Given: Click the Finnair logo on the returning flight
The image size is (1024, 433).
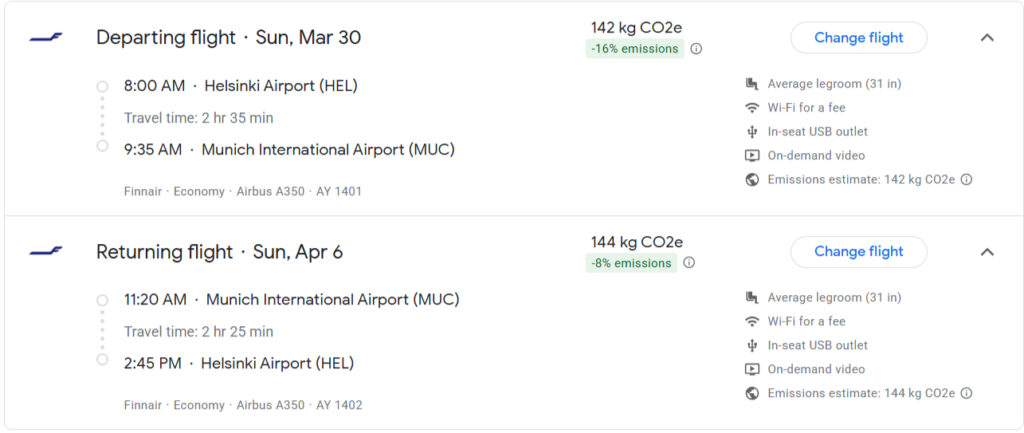Looking at the screenshot, I should pos(46,252).
